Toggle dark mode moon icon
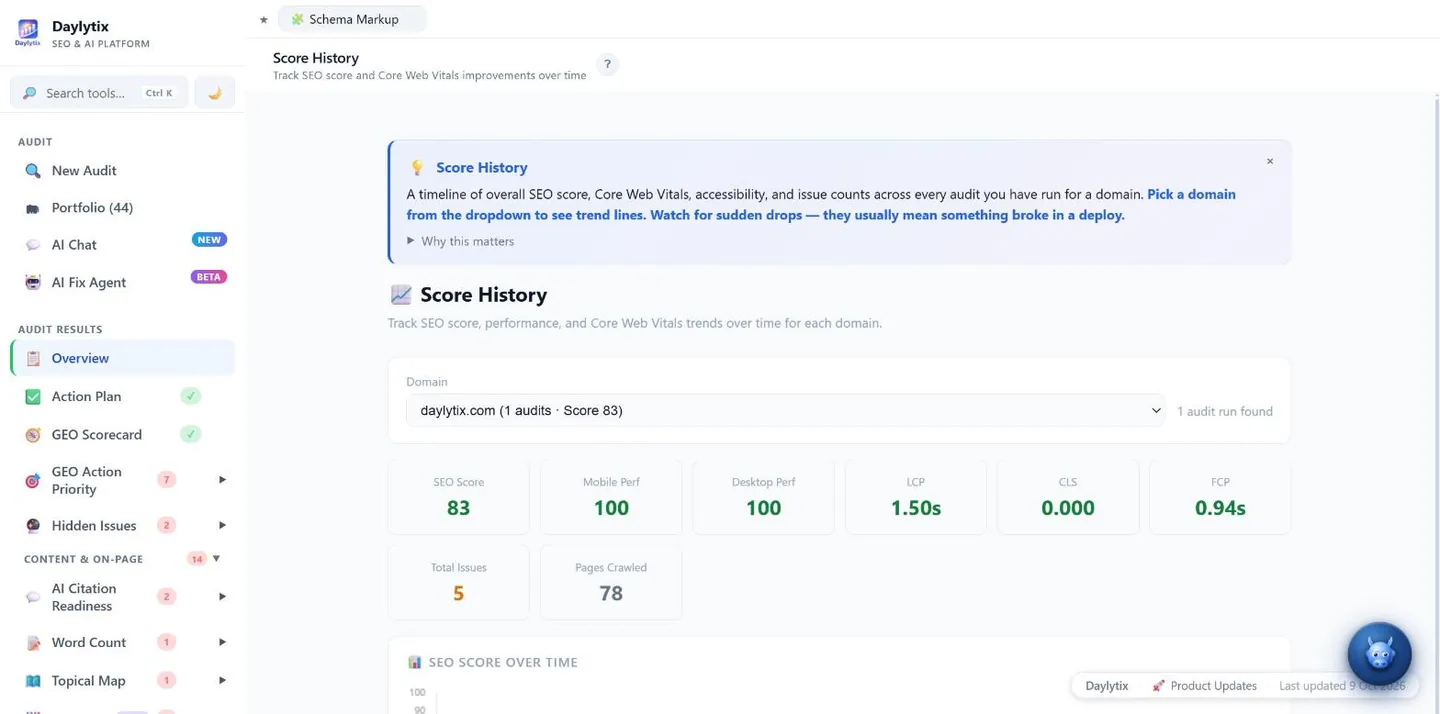 tap(214, 93)
